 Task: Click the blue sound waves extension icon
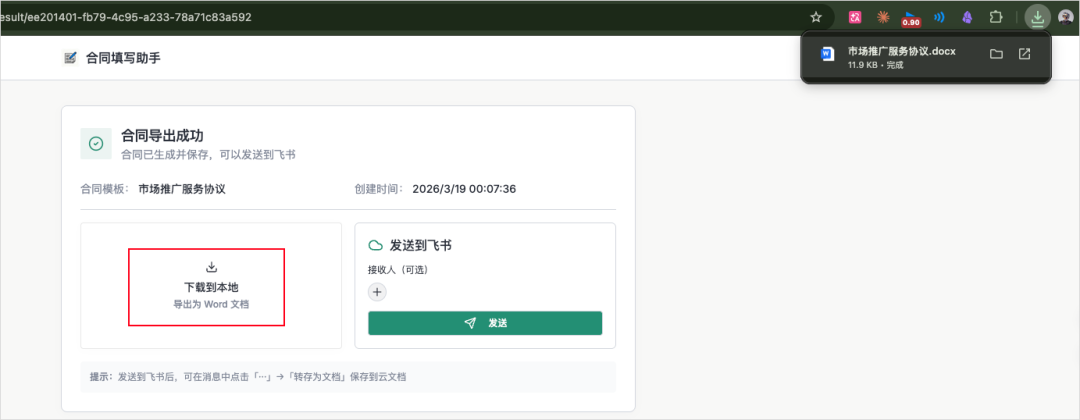939,17
